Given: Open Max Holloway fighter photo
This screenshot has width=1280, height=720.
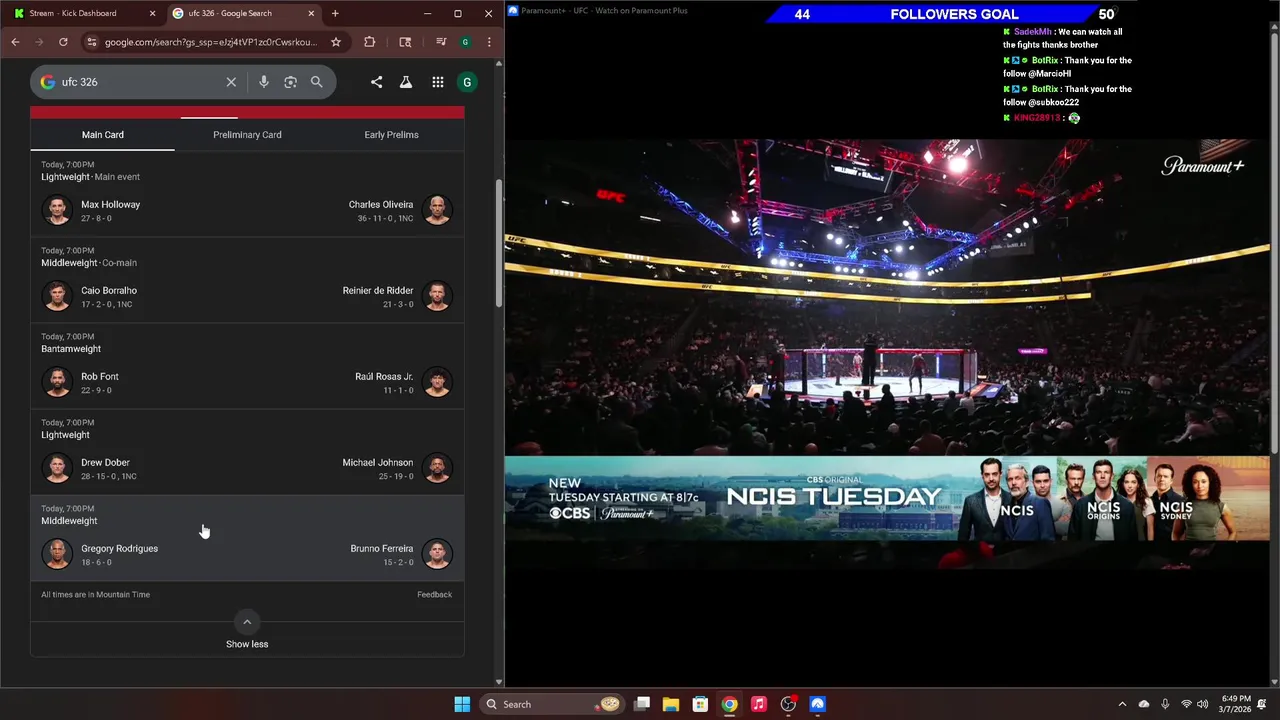Looking at the screenshot, I should click(57, 210).
